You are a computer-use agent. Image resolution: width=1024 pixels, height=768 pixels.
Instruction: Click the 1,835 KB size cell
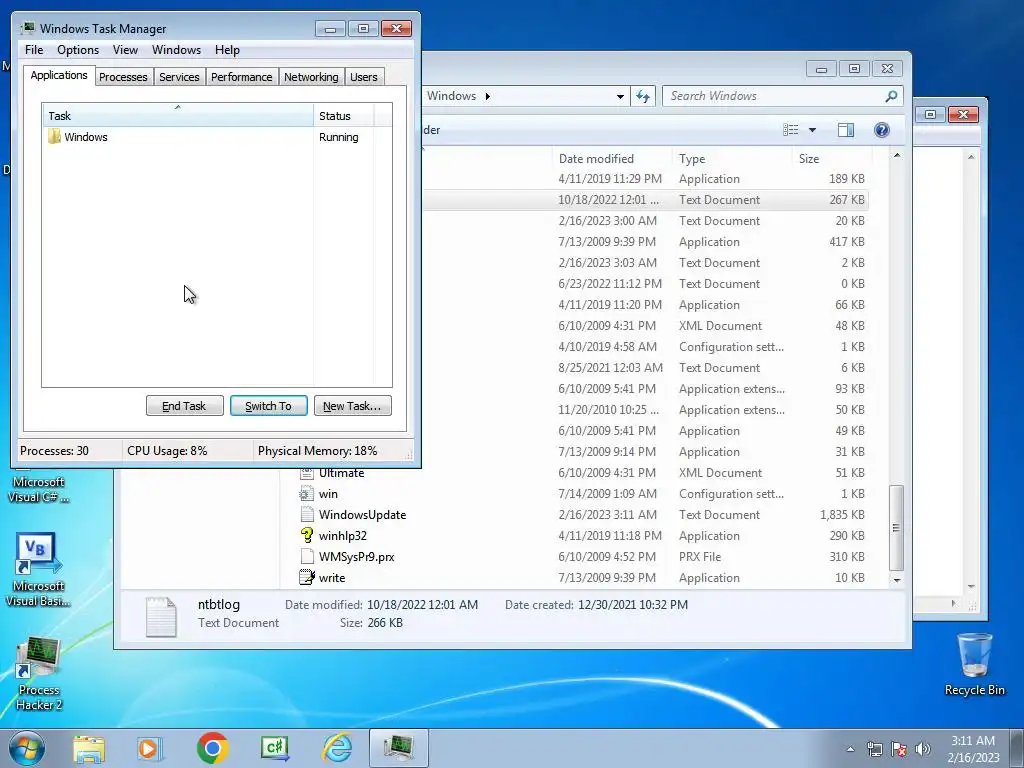[x=842, y=515]
